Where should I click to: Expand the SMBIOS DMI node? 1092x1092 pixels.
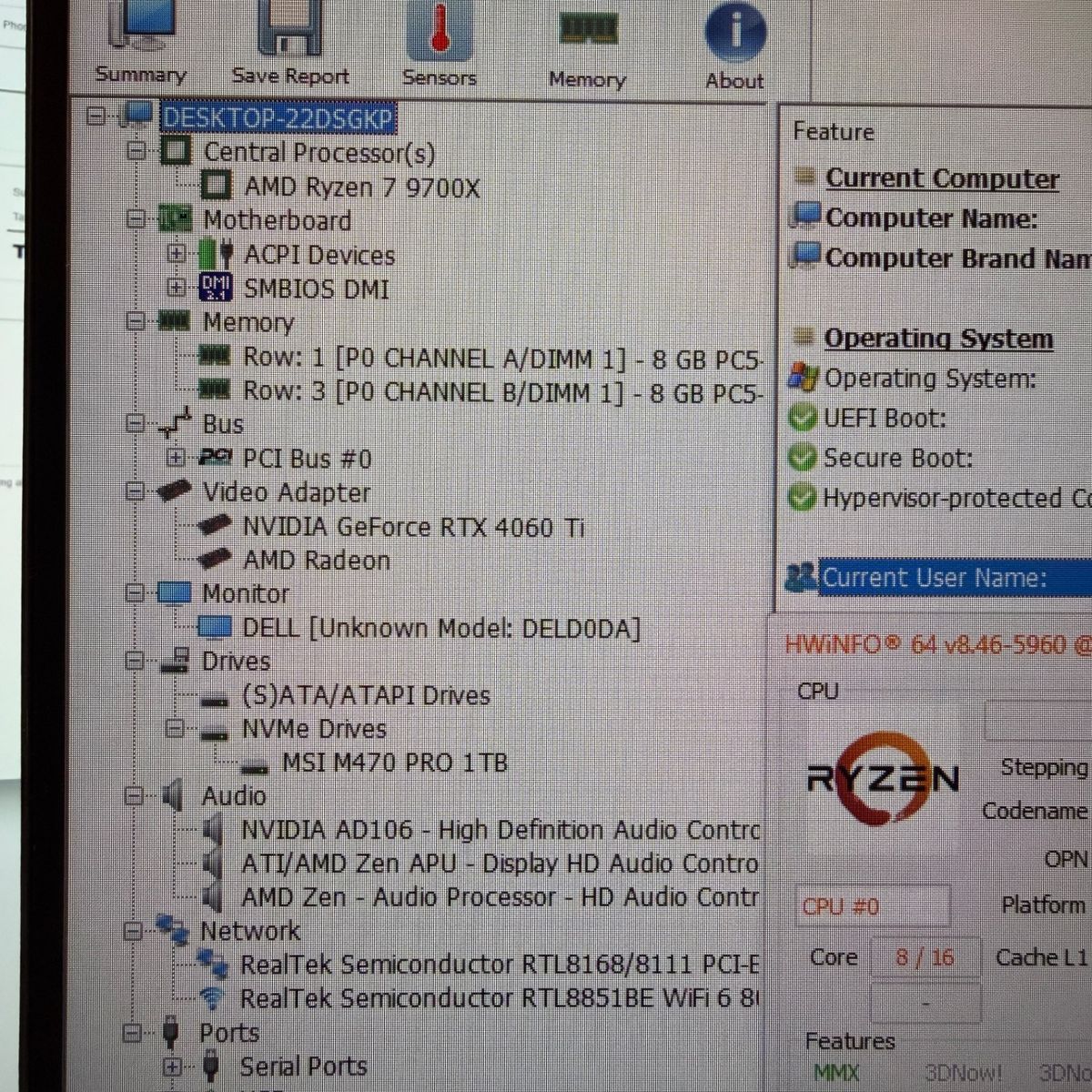coord(177,288)
